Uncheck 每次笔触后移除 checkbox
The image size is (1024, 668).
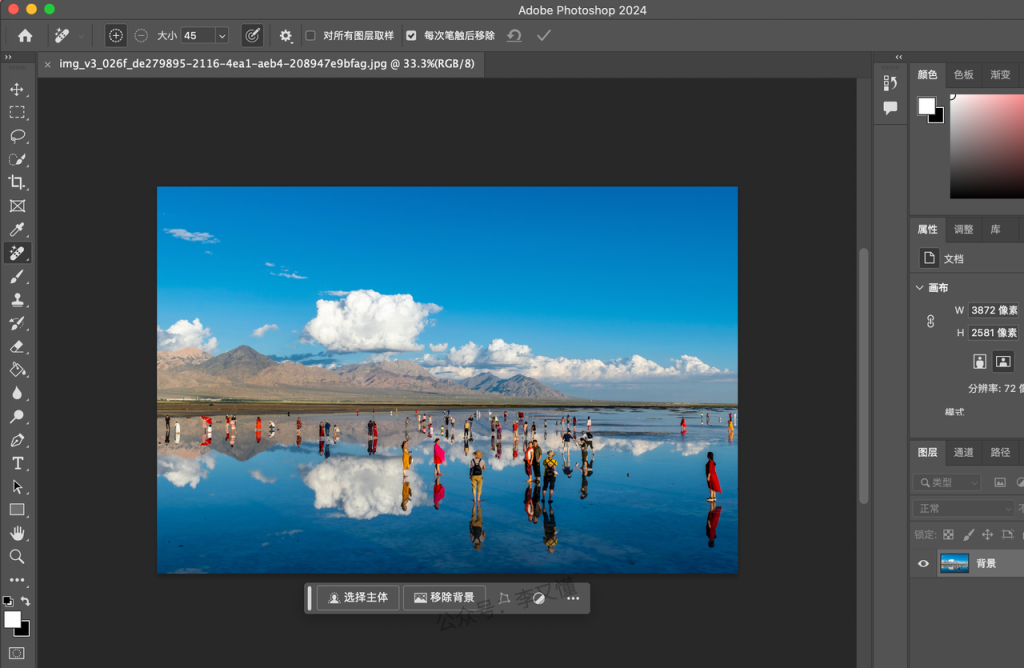(x=411, y=36)
